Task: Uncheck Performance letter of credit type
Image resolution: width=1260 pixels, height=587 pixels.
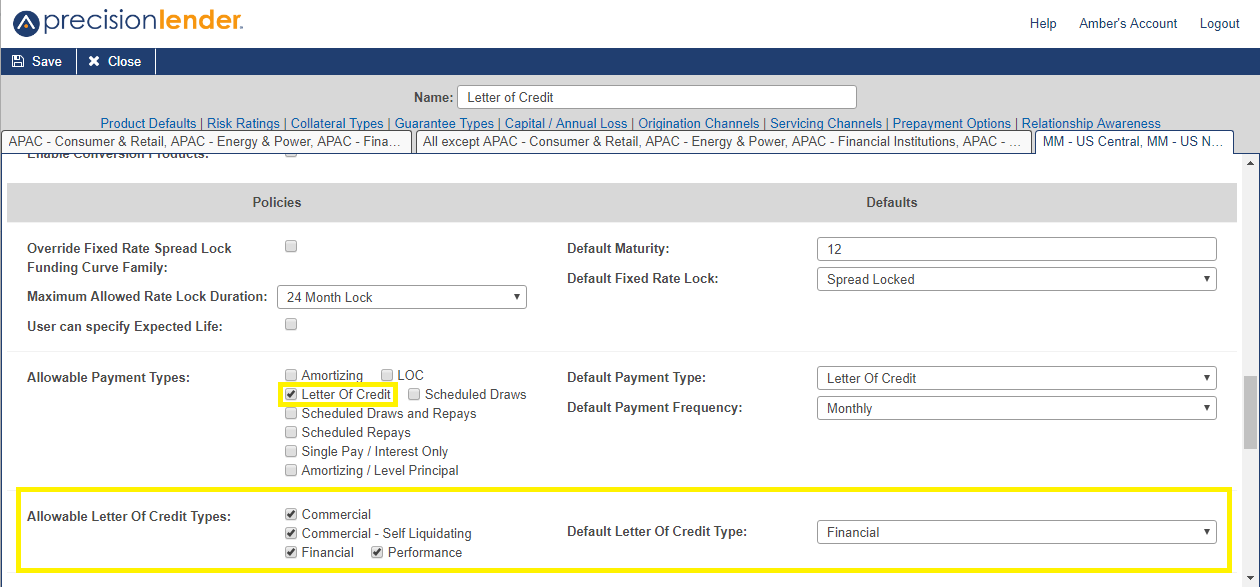Action: 377,552
